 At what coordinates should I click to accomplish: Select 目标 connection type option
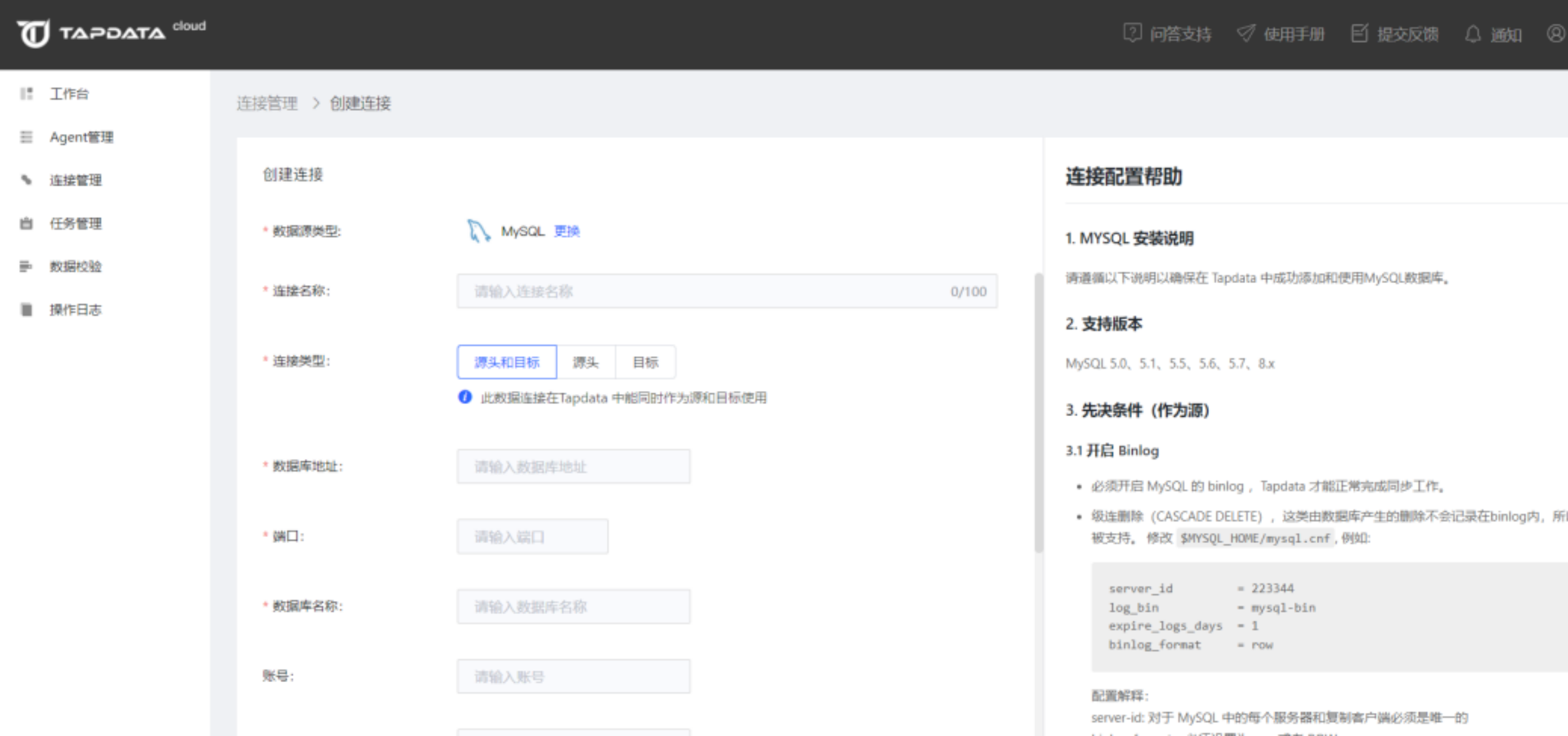(645, 362)
